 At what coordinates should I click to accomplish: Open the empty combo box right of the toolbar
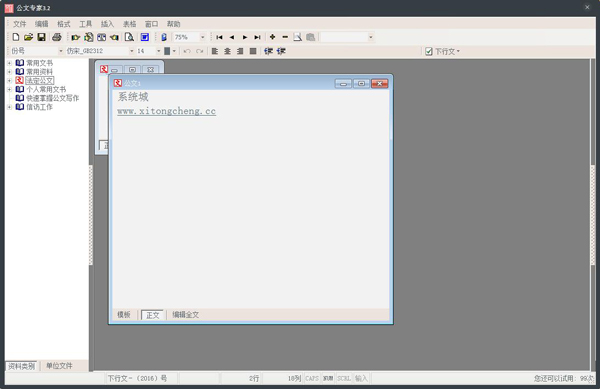pos(370,37)
